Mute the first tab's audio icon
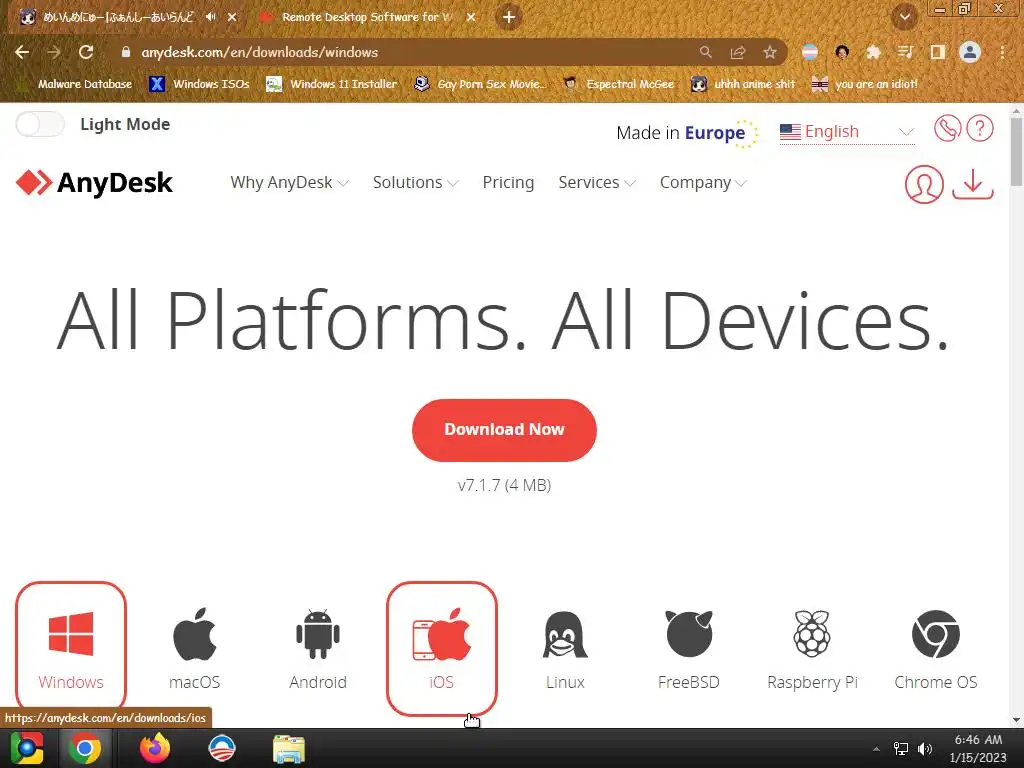Viewport: 1024px width, 768px height. 210,17
